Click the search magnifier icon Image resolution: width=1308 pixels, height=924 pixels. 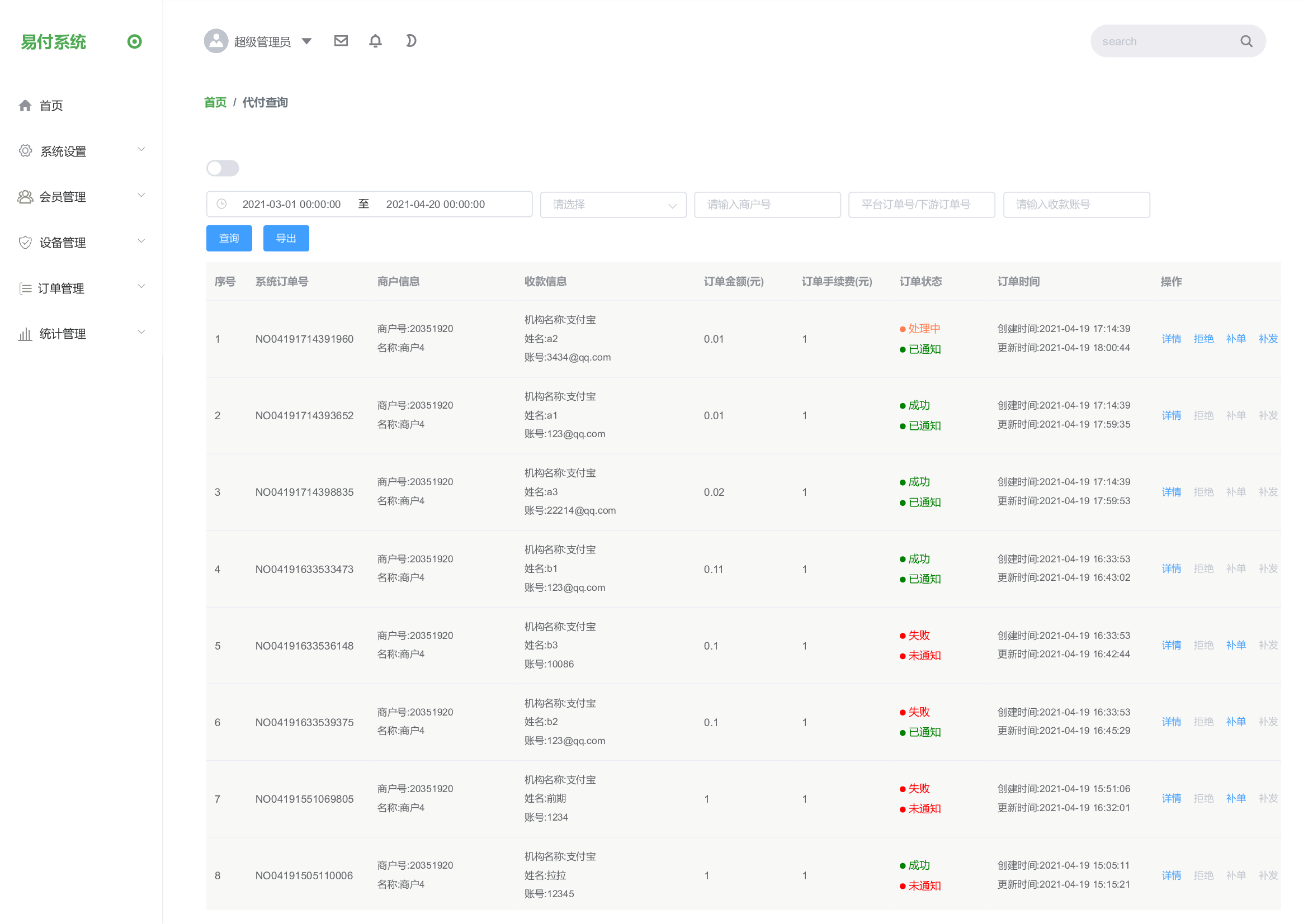click(1246, 41)
